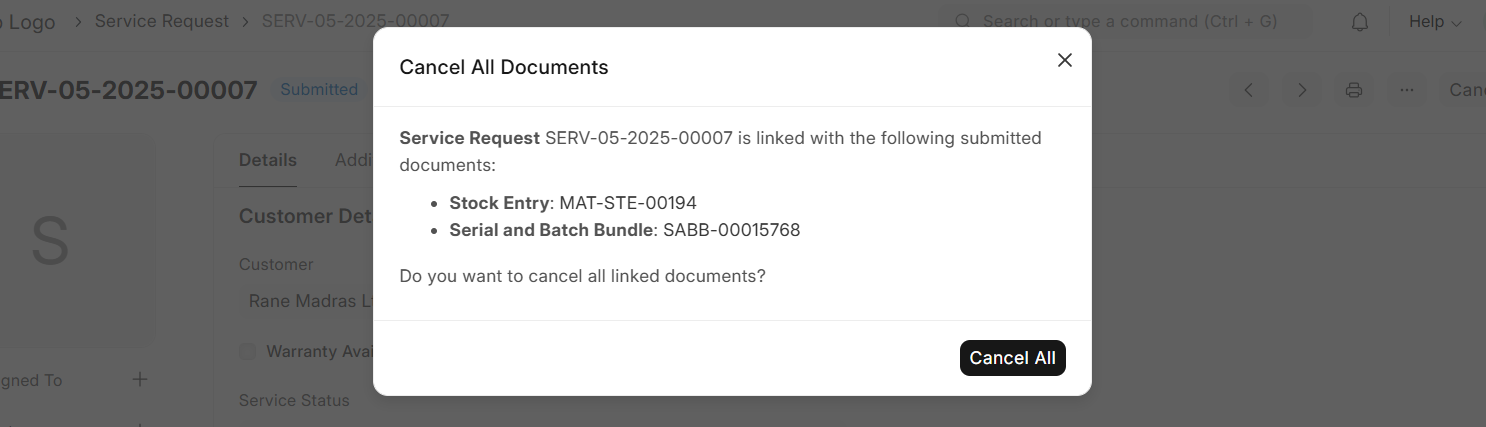
Task: Click the Logo home link
Action: pyautogui.click(x=31, y=21)
